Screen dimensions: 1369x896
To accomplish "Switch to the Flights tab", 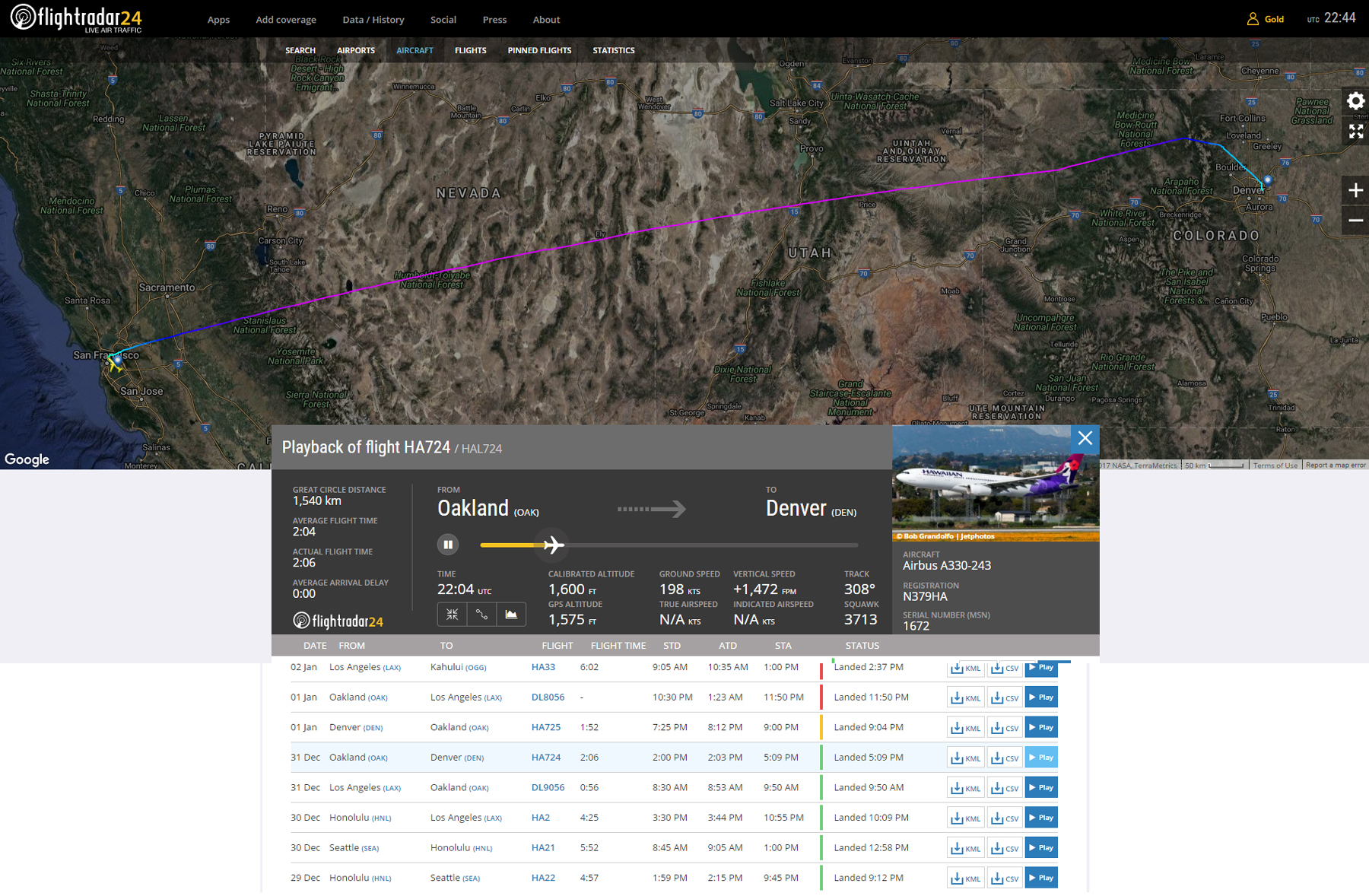I will coord(471,50).
